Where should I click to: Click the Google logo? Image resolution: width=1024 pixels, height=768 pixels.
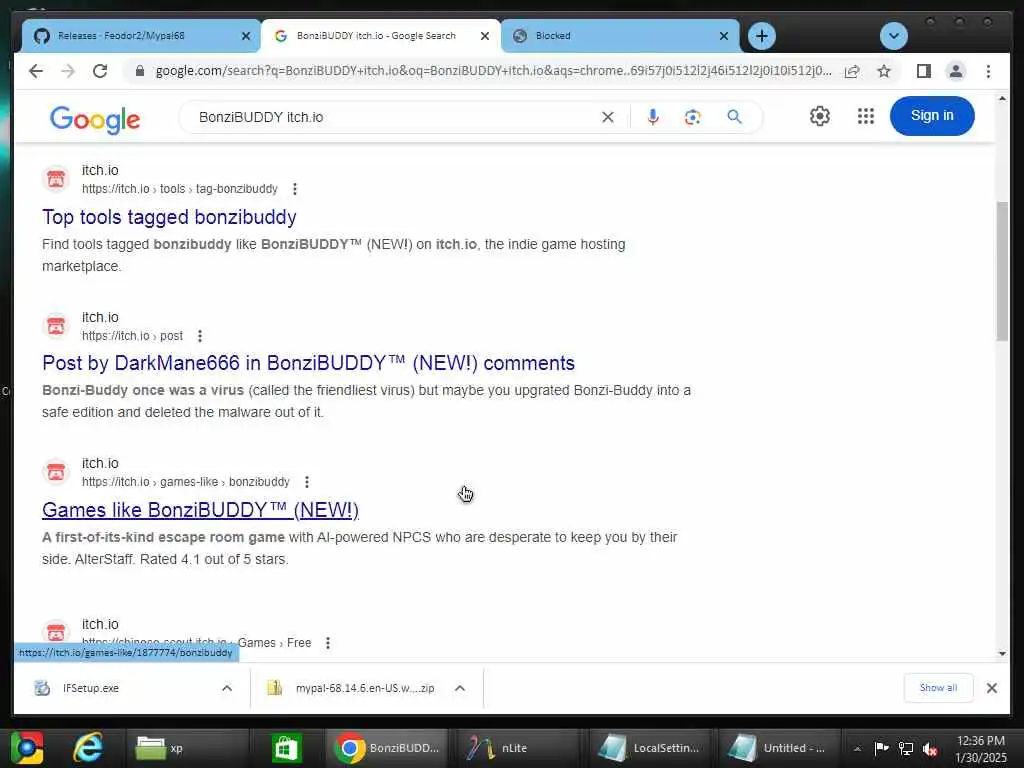tap(95, 119)
